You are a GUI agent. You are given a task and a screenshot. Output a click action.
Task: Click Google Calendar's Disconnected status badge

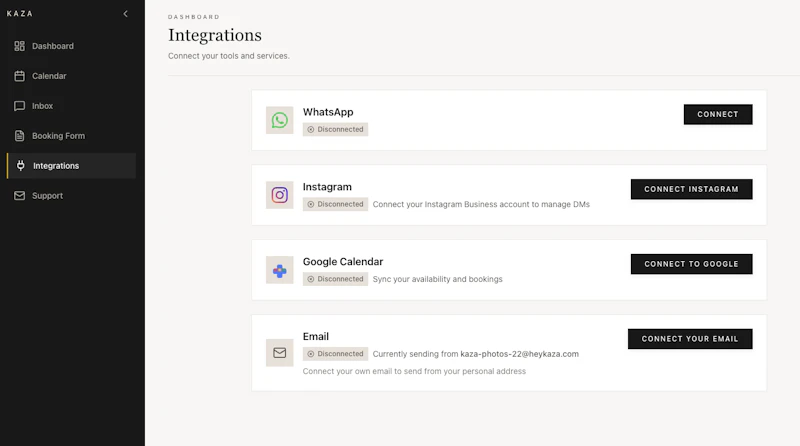pos(335,279)
